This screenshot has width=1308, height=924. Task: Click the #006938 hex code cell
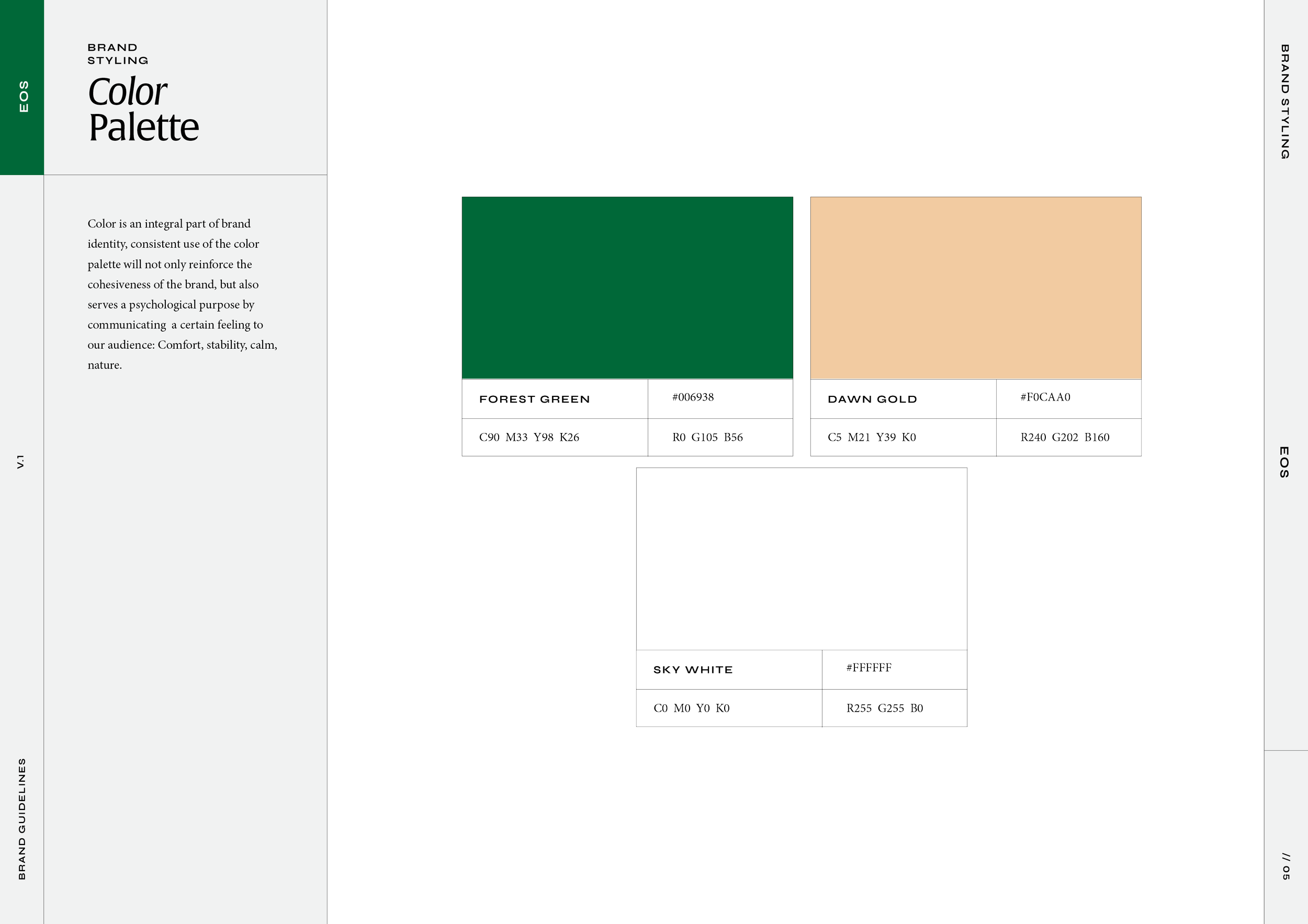coord(693,397)
